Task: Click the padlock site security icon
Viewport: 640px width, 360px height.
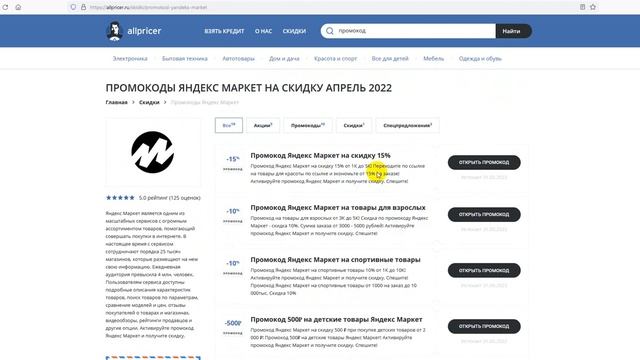Action: pyautogui.click(x=83, y=7)
